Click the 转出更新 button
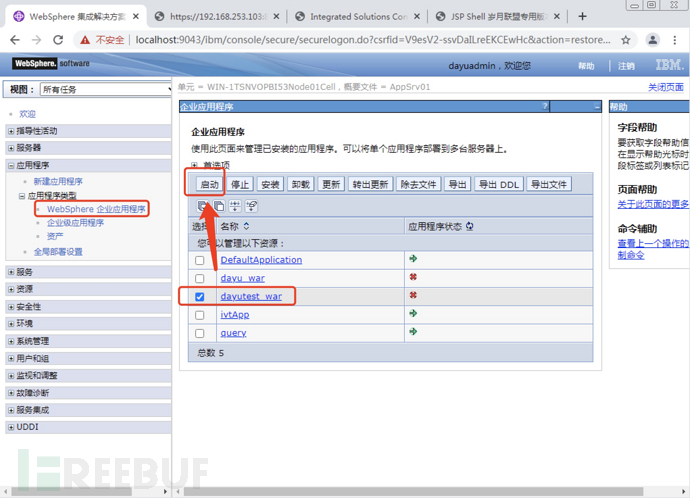The width and height of the screenshot is (690, 498). click(370, 184)
